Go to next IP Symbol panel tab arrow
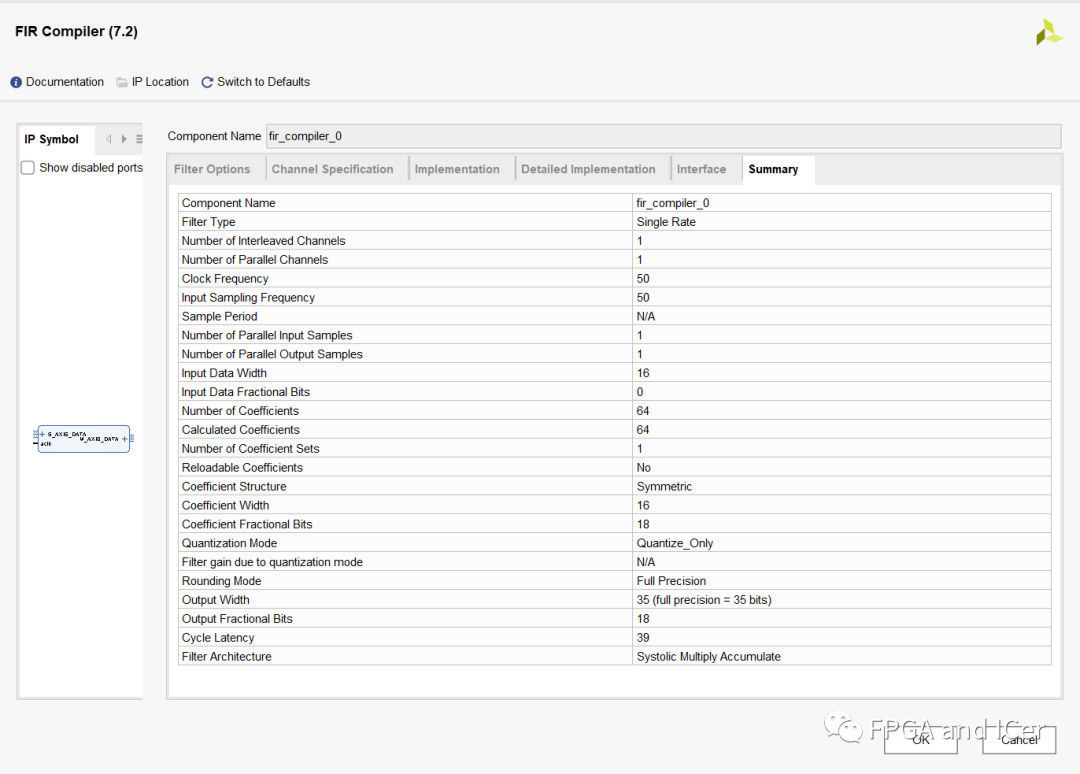 [x=124, y=139]
